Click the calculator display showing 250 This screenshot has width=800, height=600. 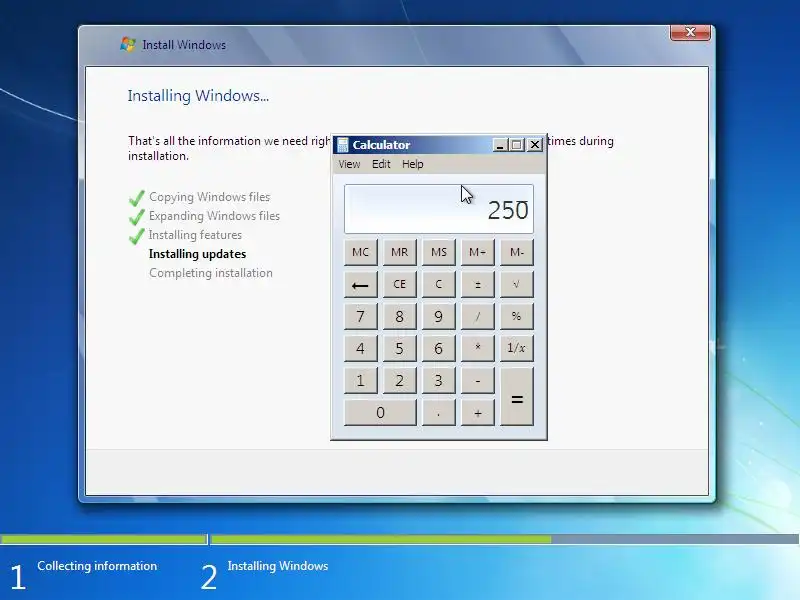[439, 209]
